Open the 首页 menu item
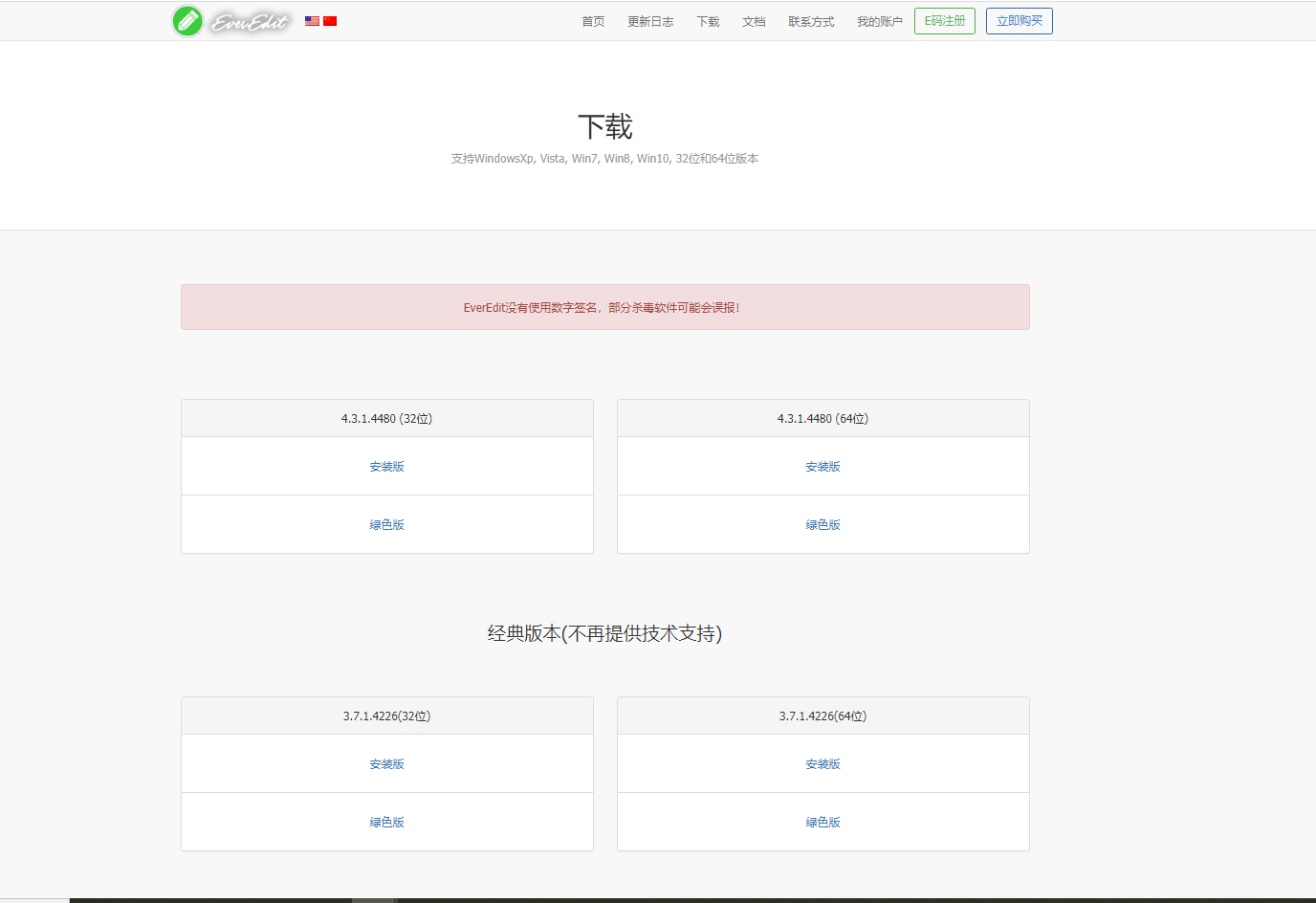This screenshot has width=1316, height=903. pos(592,20)
